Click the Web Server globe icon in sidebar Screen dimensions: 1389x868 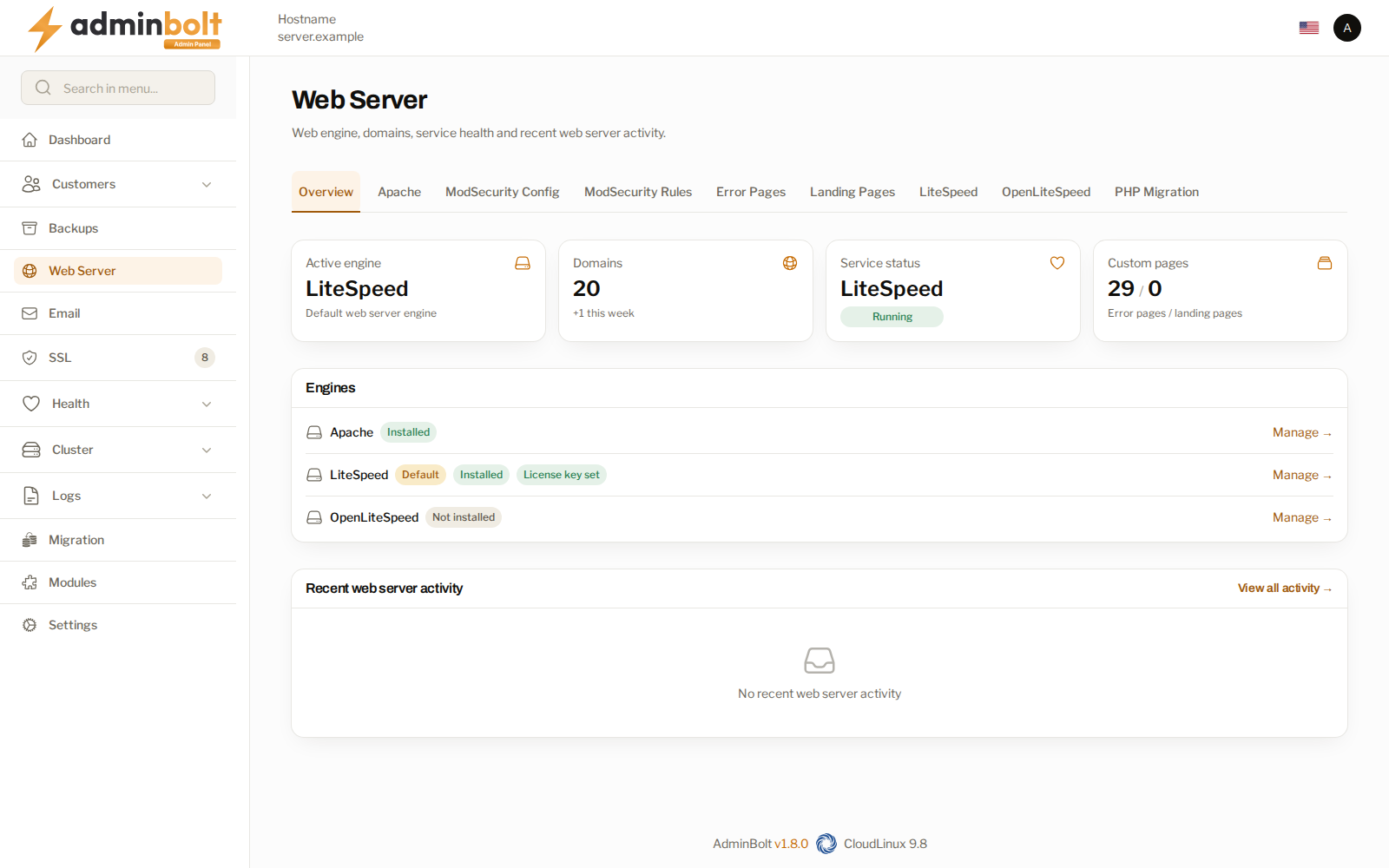30,271
